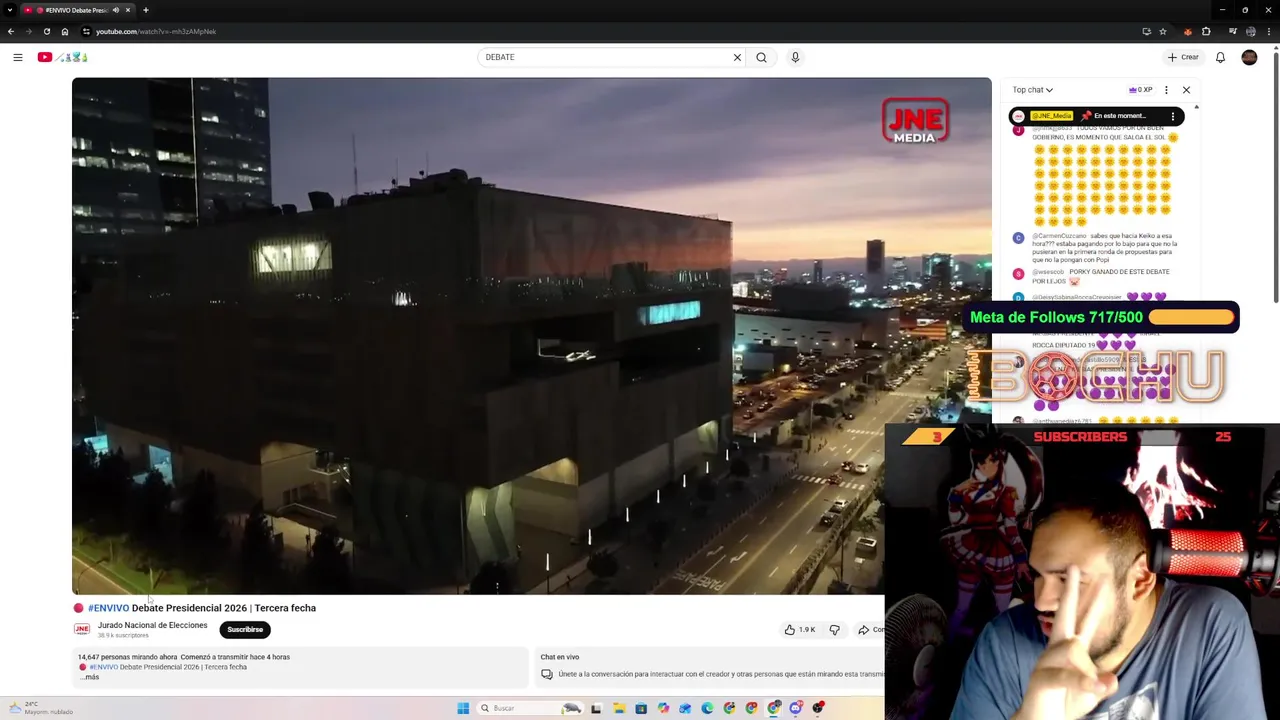Open live chat three-dot options
This screenshot has height=720, width=1280.
(x=1166, y=90)
